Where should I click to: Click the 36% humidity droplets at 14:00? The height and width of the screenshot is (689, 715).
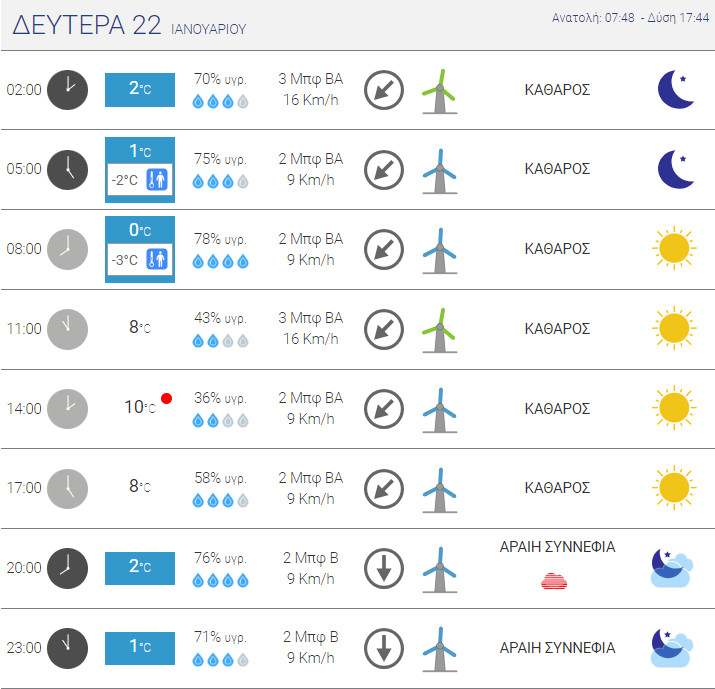(x=220, y=420)
